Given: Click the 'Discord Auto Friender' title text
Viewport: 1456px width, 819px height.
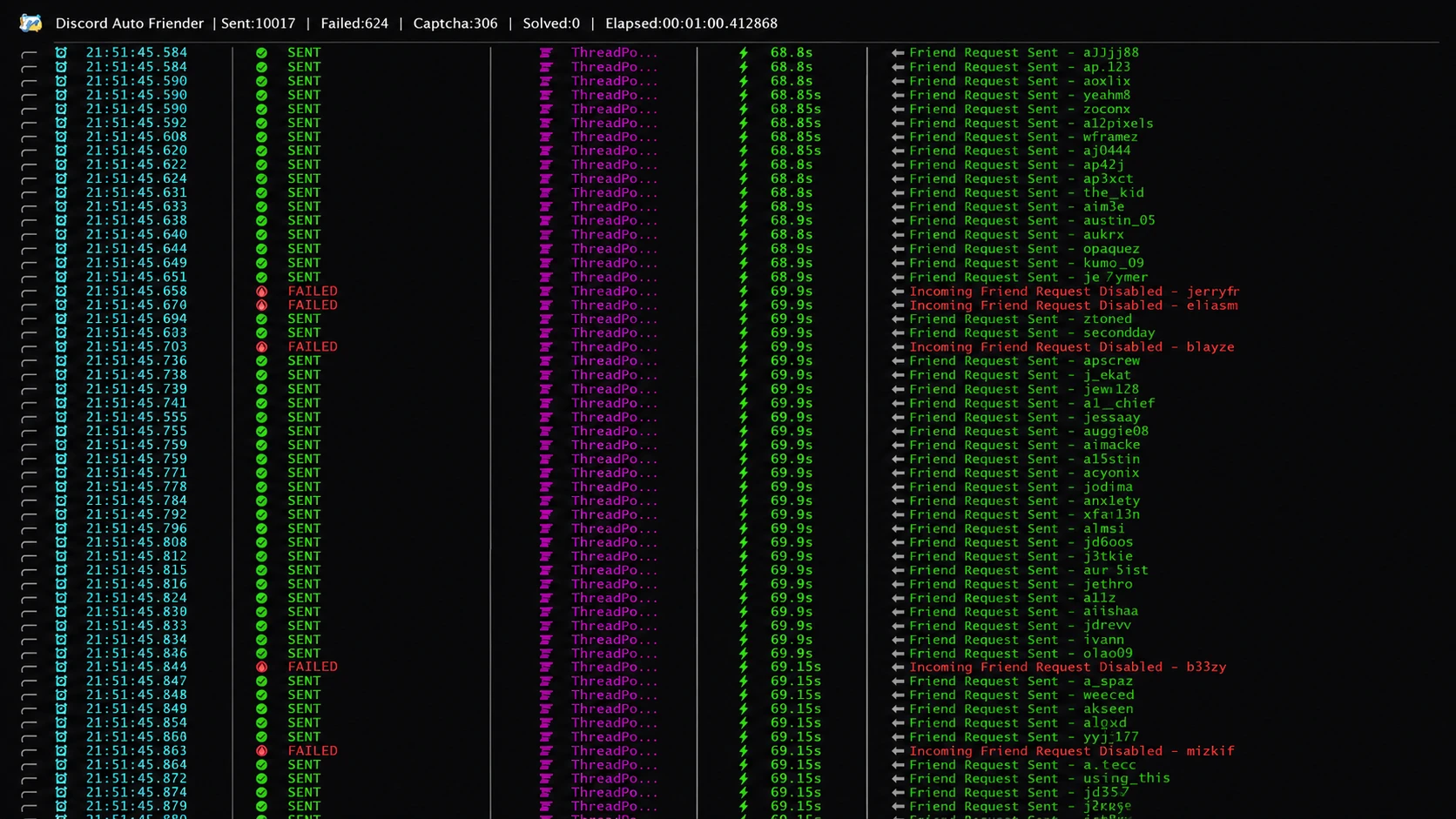Looking at the screenshot, I should [x=129, y=23].
